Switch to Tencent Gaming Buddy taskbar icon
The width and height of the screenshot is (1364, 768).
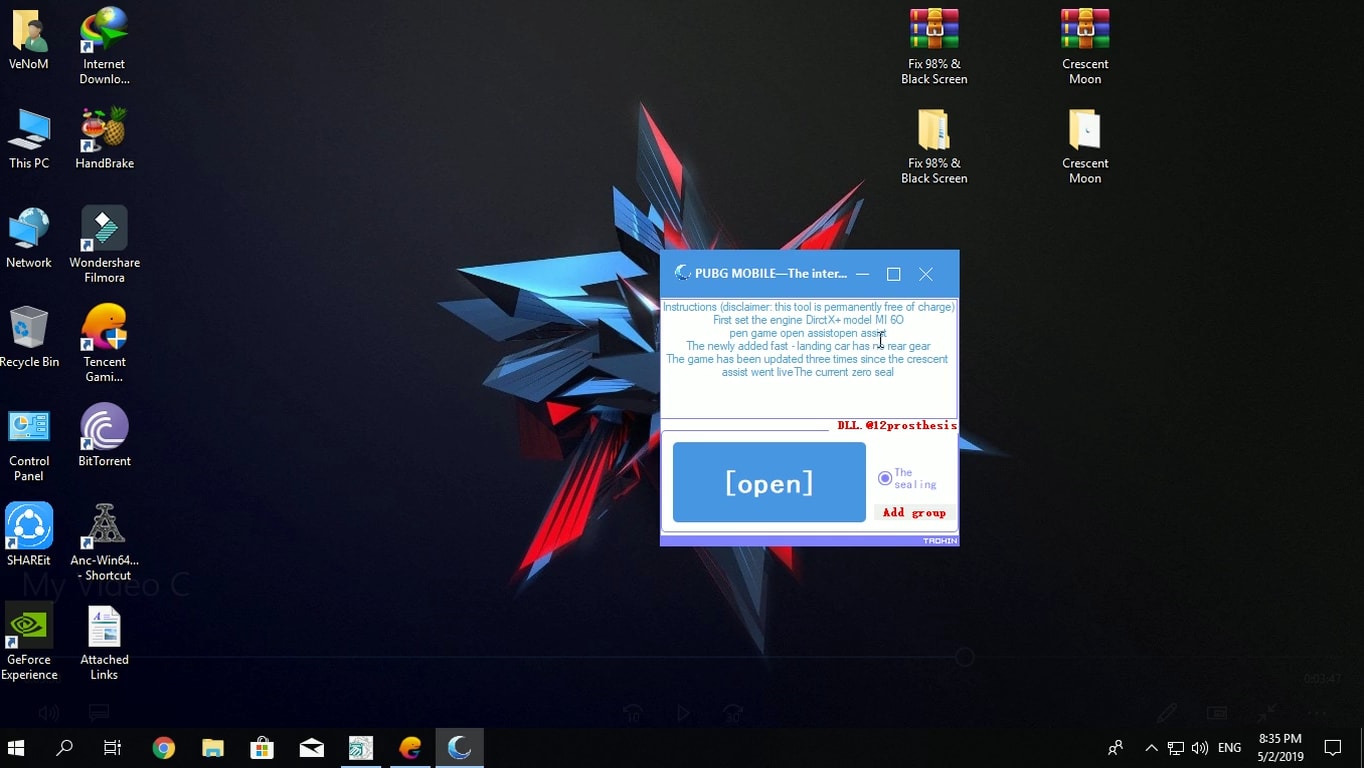click(x=410, y=748)
